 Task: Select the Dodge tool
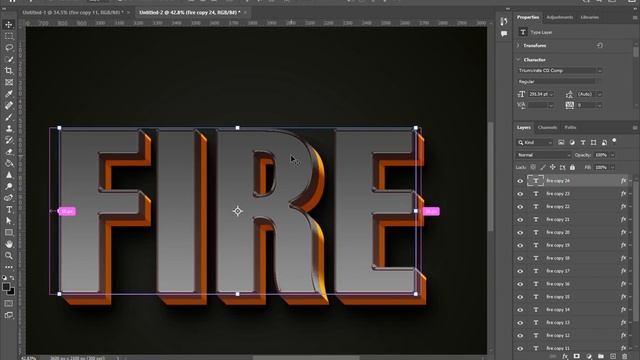[9, 186]
